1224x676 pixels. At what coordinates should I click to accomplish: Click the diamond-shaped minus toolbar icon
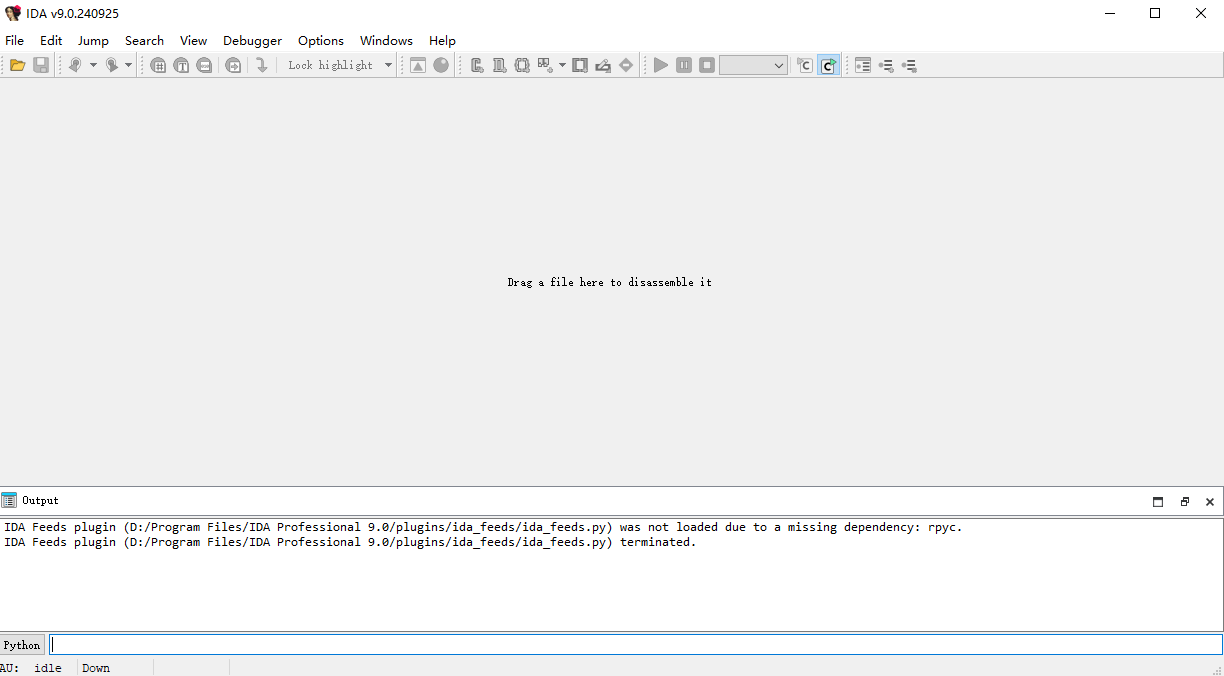click(x=626, y=65)
